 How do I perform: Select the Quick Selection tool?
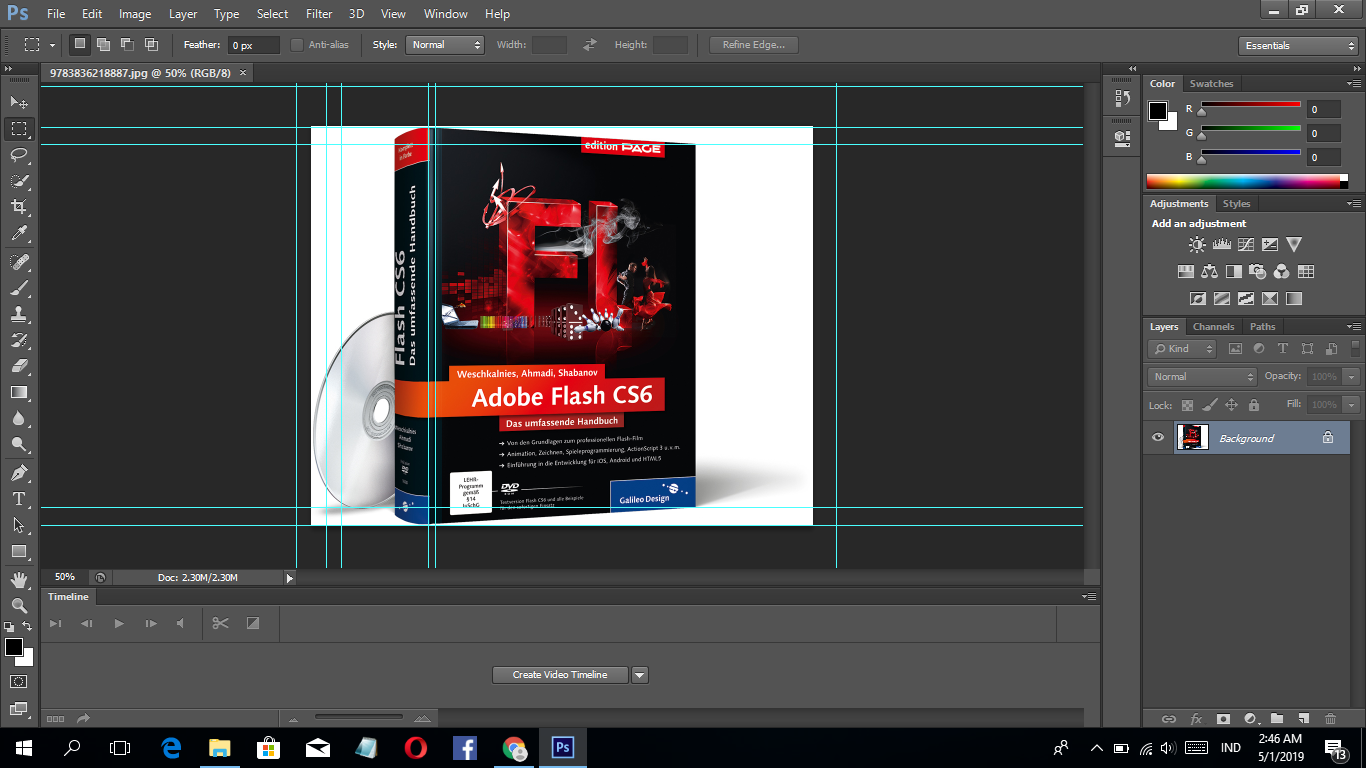click(19, 181)
